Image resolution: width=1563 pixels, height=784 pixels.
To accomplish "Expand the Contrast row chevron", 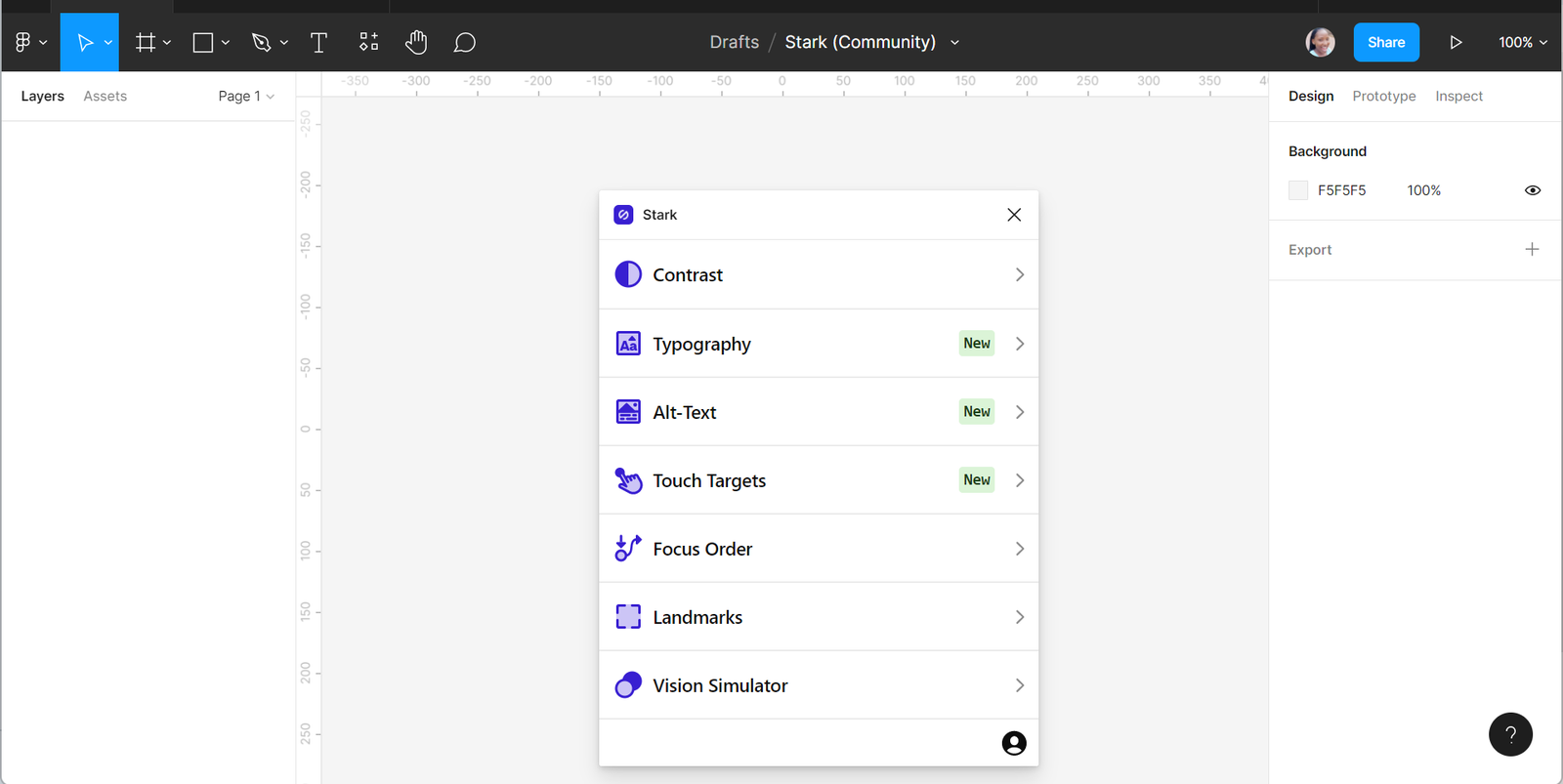I will click(1020, 274).
